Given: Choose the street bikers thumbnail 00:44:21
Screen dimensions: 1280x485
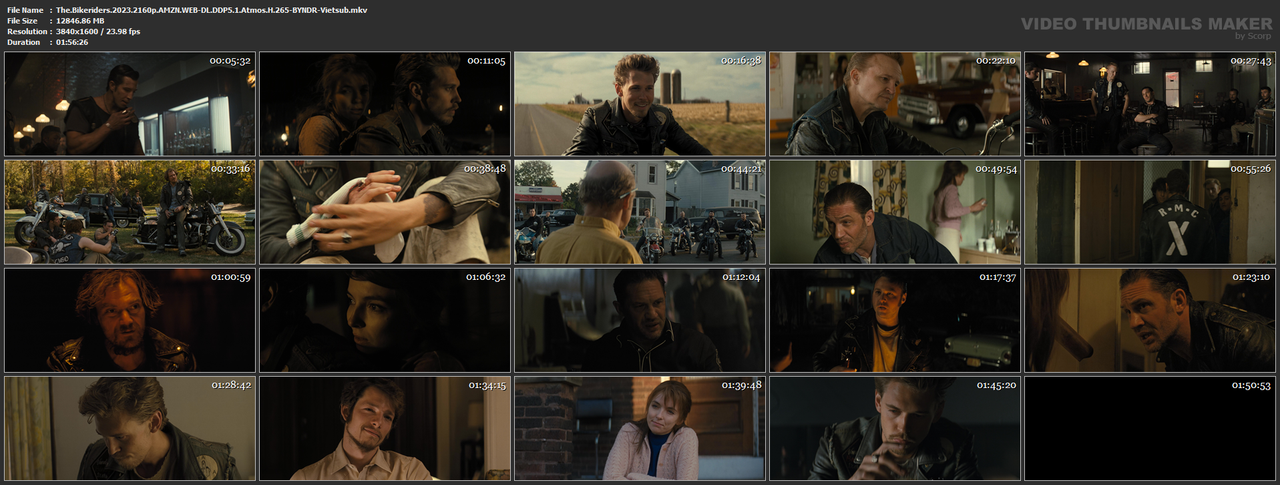Looking at the screenshot, I should (x=640, y=212).
